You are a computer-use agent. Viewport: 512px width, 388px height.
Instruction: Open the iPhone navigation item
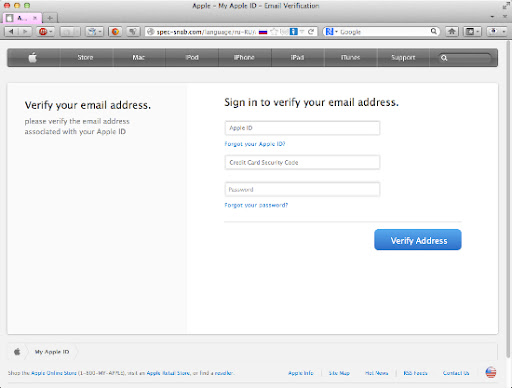[x=244, y=57]
